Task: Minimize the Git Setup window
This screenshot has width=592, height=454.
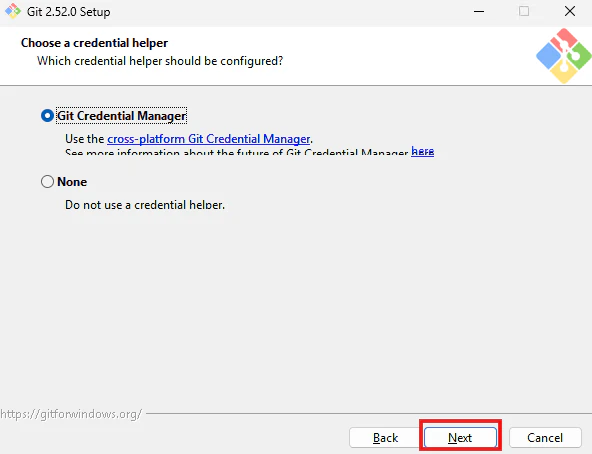Action: click(479, 11)
